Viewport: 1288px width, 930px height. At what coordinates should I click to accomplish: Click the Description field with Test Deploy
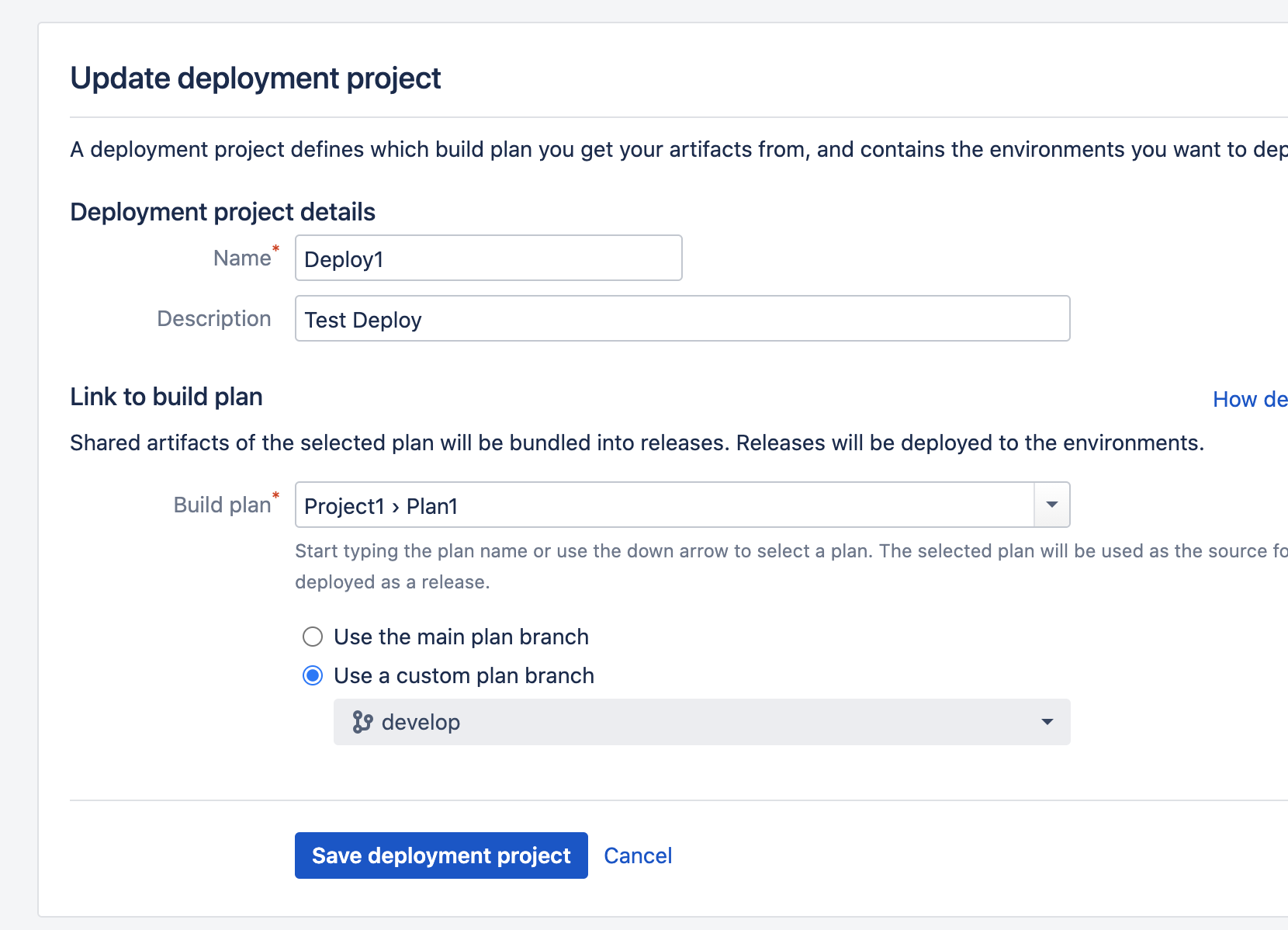[x=683, y=318]
